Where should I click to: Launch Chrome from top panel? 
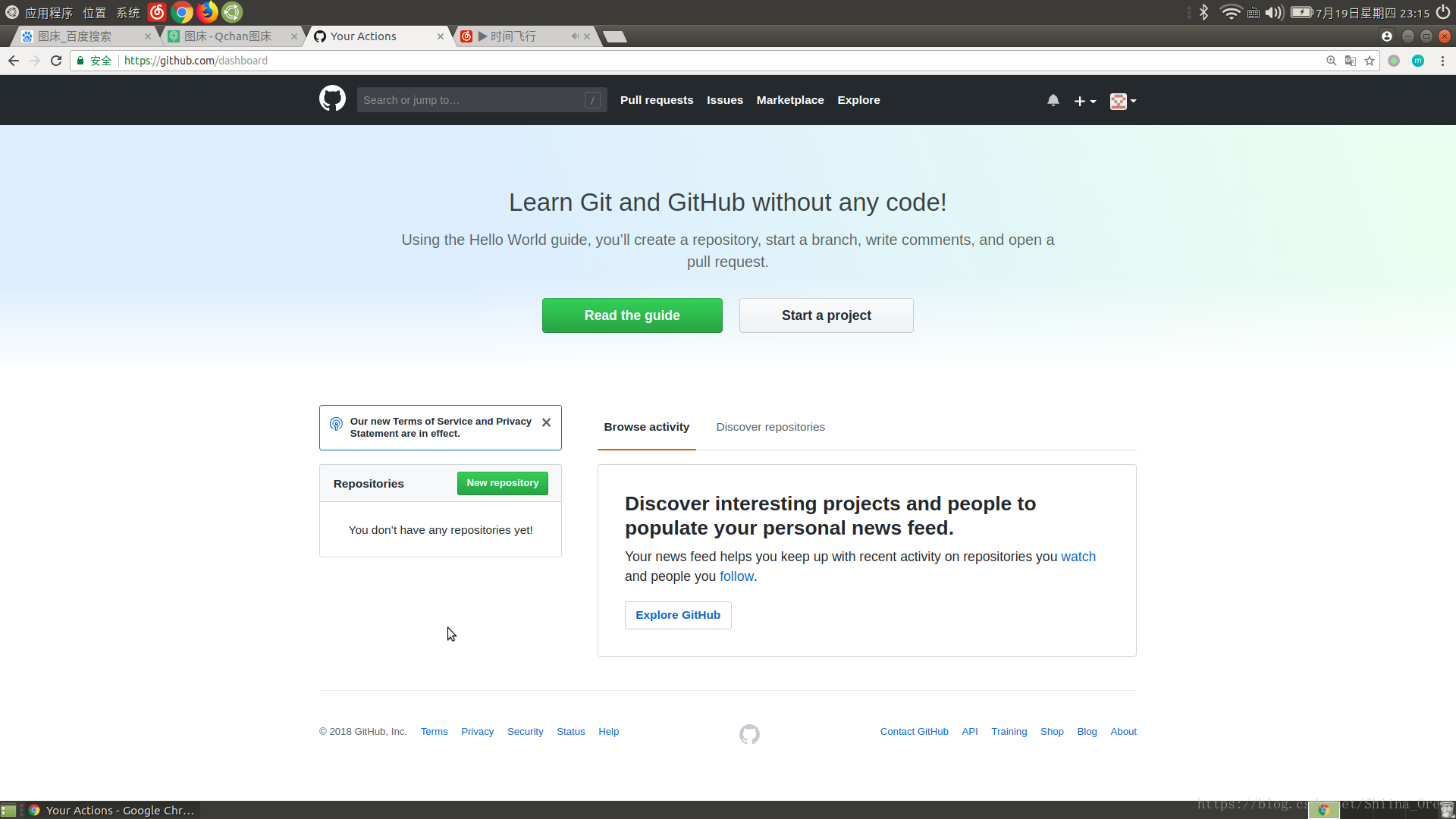(182, 12)
